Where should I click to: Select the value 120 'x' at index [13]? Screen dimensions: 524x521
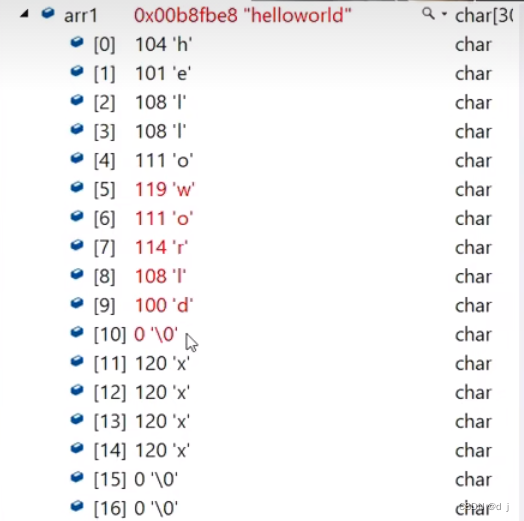(162, 422)
